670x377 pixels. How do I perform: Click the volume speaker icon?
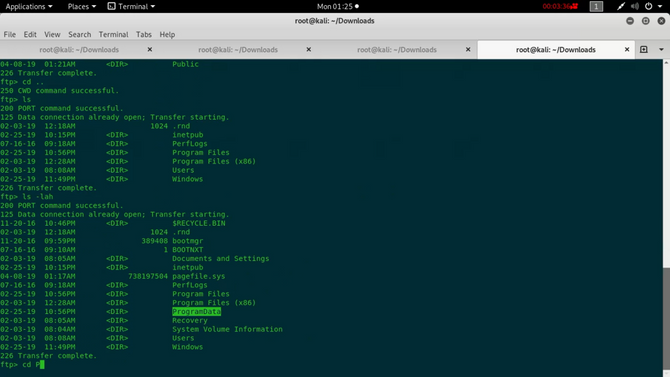point(635,6)
